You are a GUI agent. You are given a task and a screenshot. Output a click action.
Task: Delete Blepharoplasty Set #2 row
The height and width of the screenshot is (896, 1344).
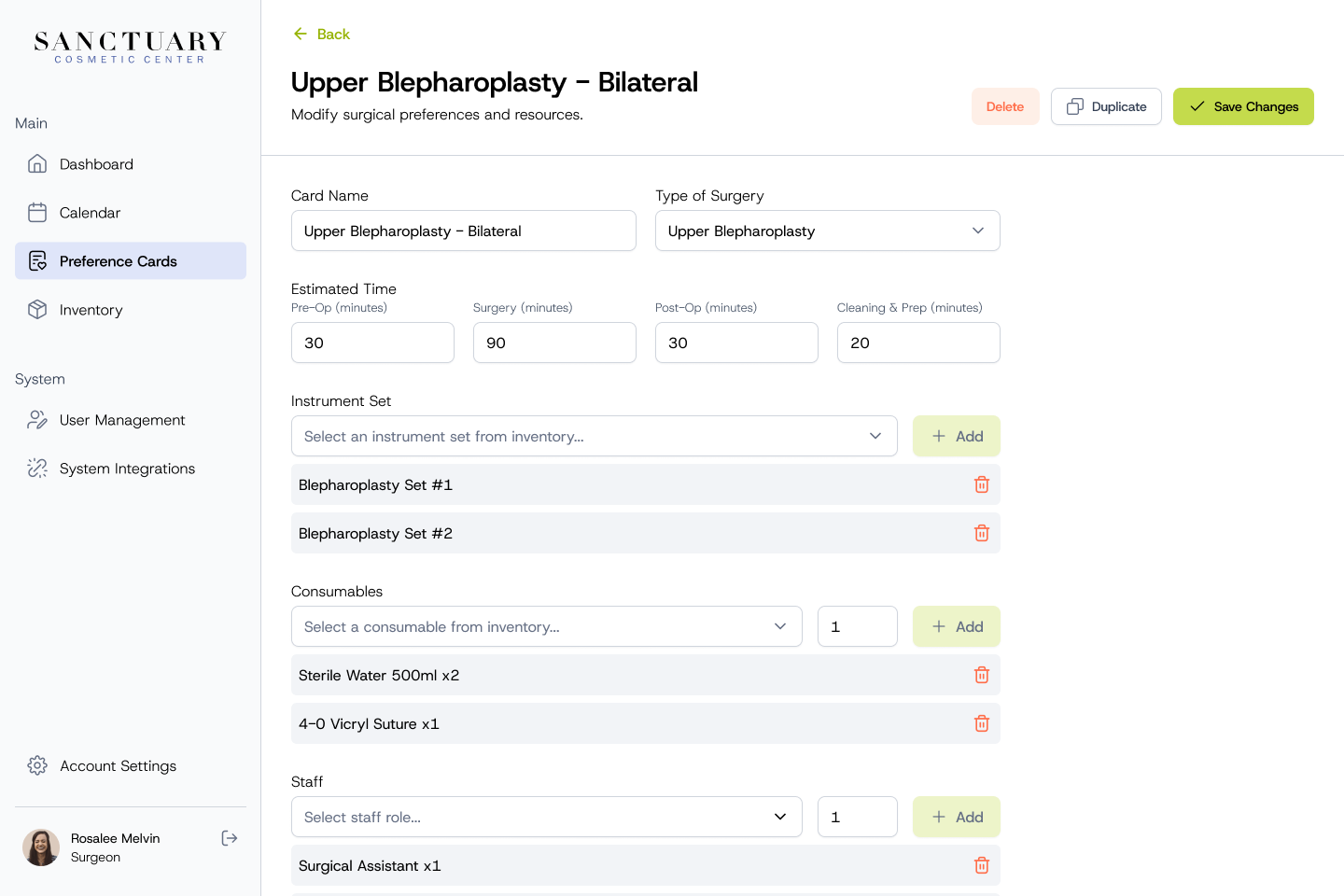click(x=982, y=533)
